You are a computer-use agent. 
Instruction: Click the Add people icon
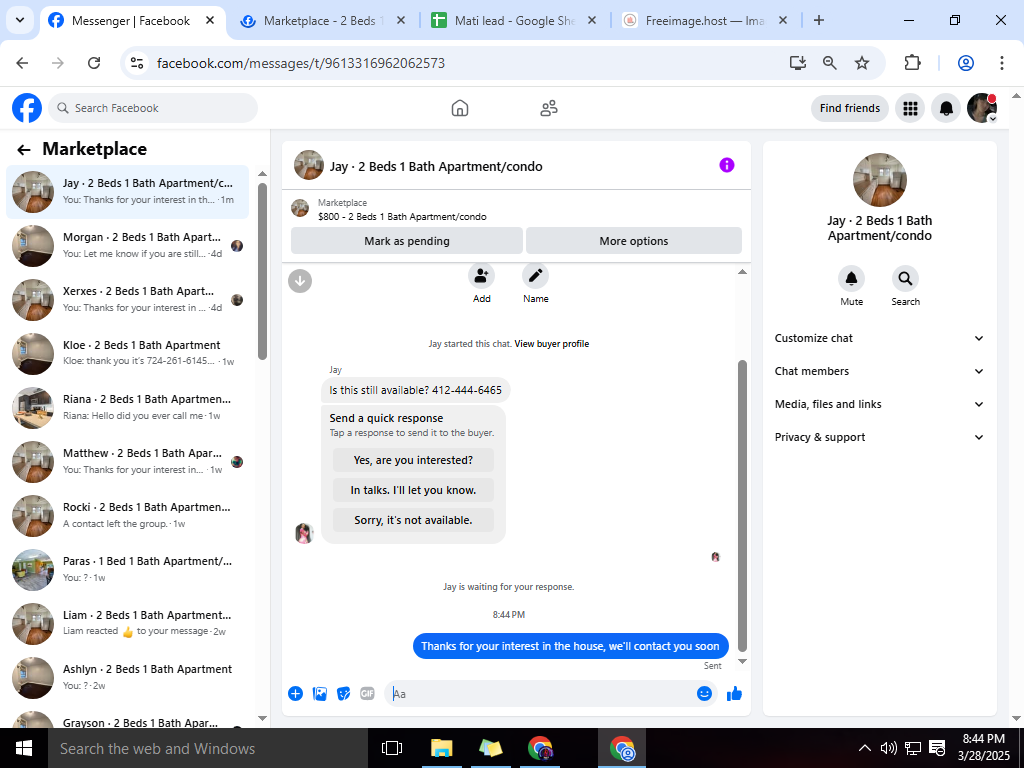pyautogui.click(x=481, y=276)
